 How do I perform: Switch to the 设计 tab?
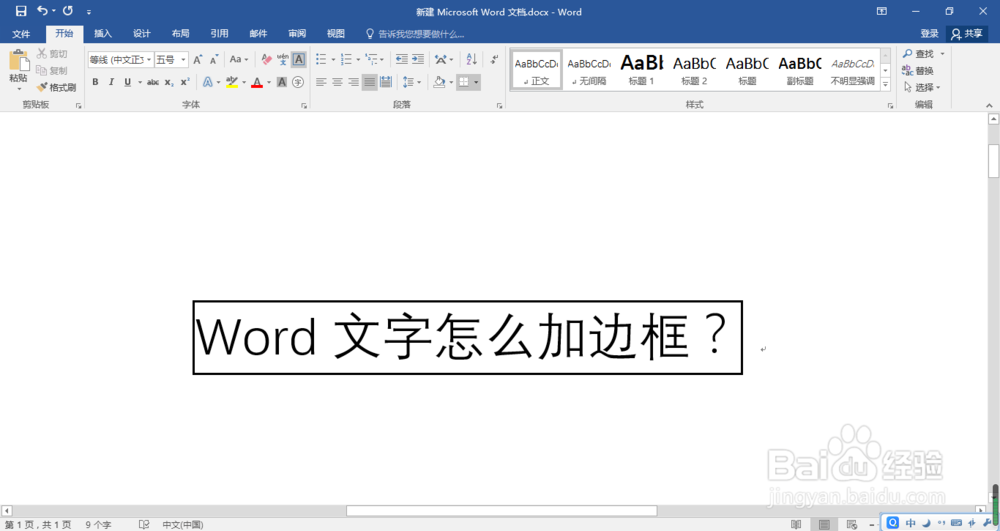tap(142, 34)
